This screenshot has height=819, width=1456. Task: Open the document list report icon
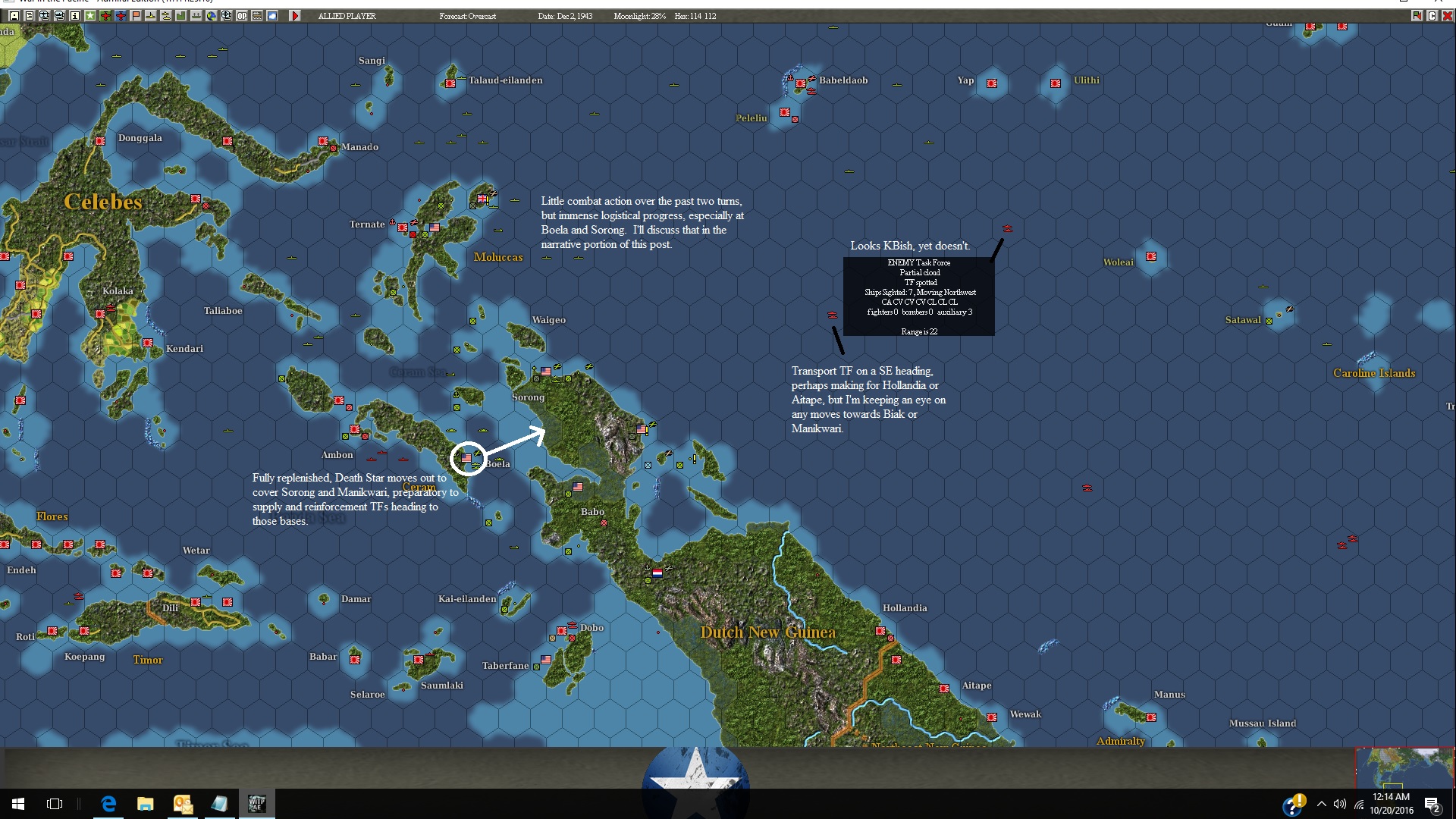(x=29, y=15)
